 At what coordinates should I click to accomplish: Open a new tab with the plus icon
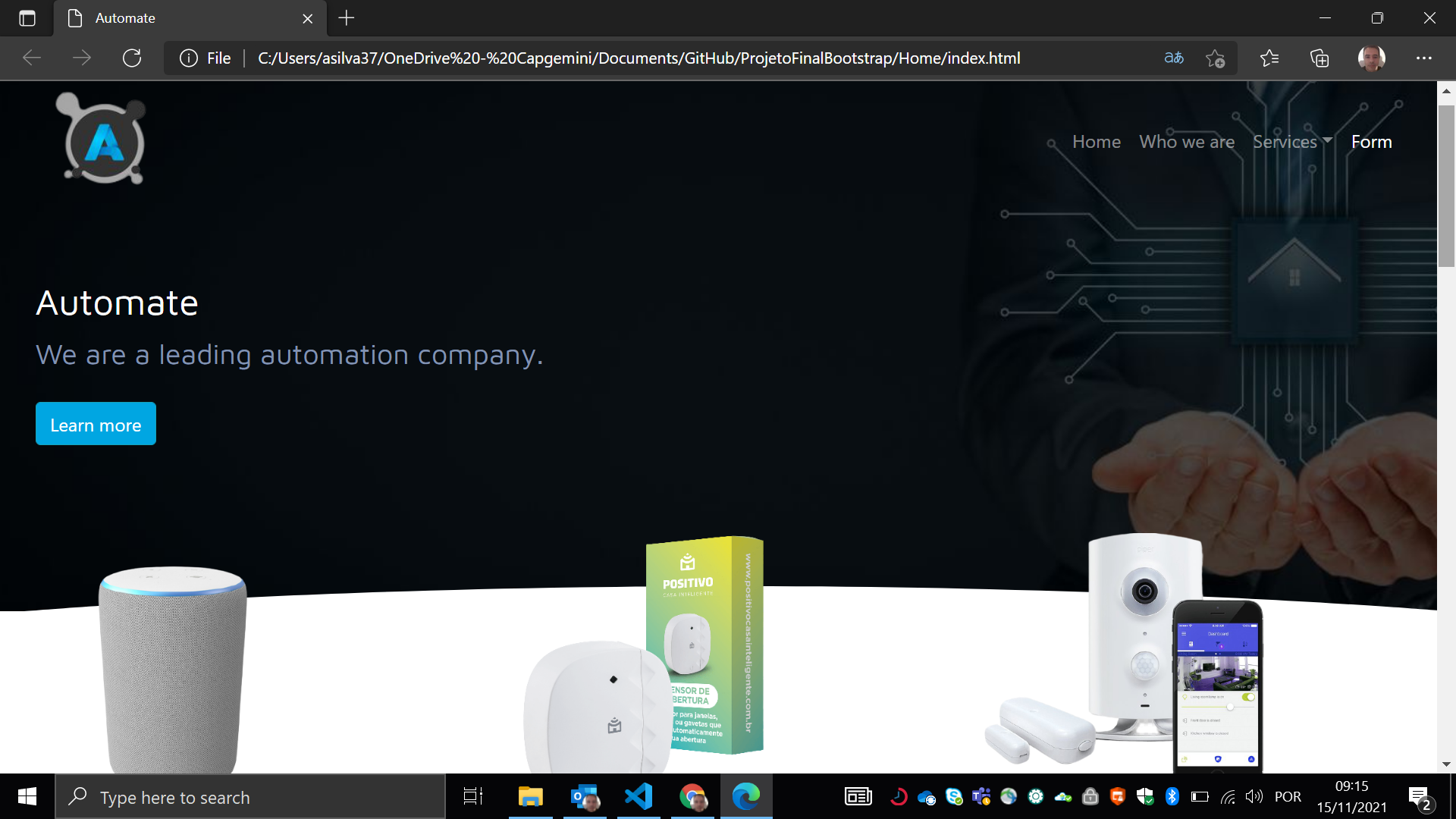click(347, 18)
